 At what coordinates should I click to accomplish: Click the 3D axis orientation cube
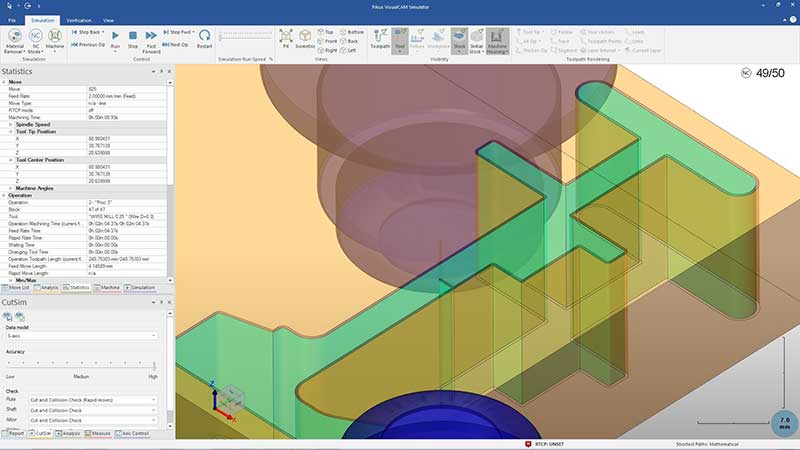coord(232,398)
